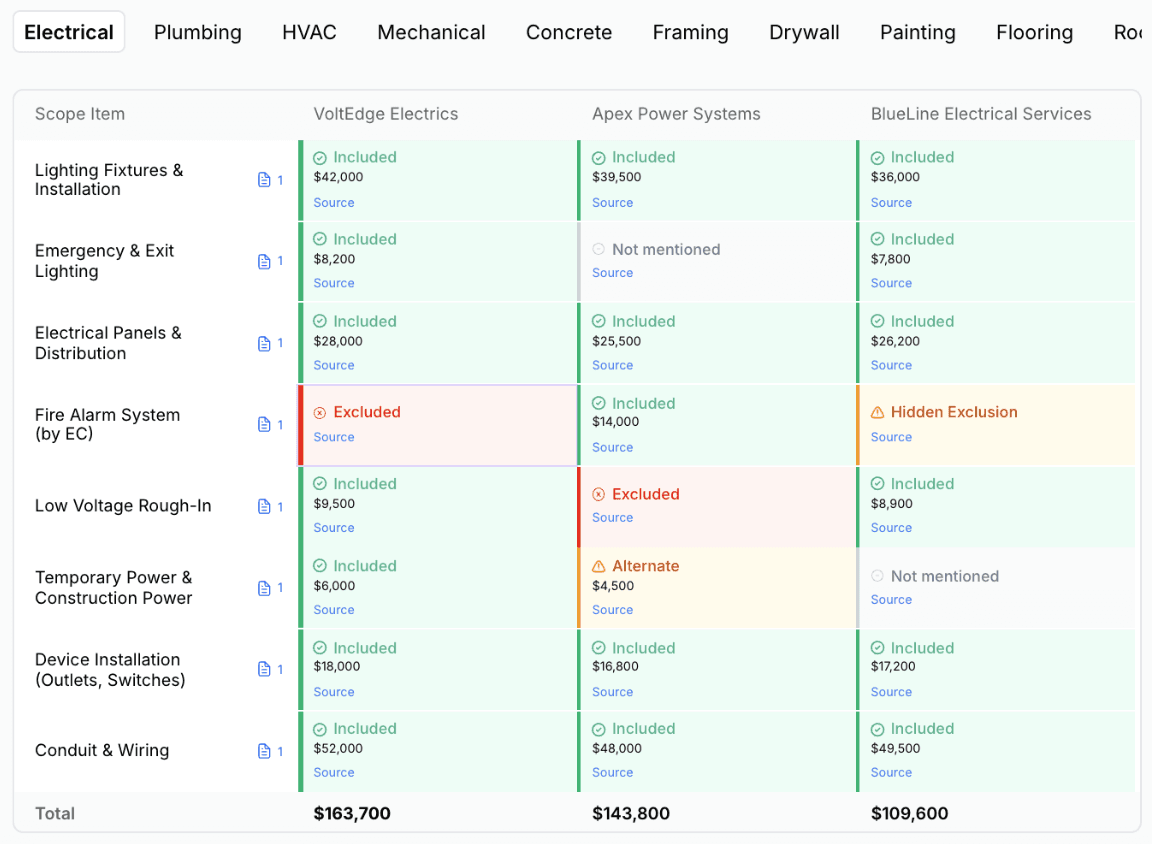1152x844 pixels.
Task: Click Apex Included check icon for Fire Alarm
Action: [599, 403]
